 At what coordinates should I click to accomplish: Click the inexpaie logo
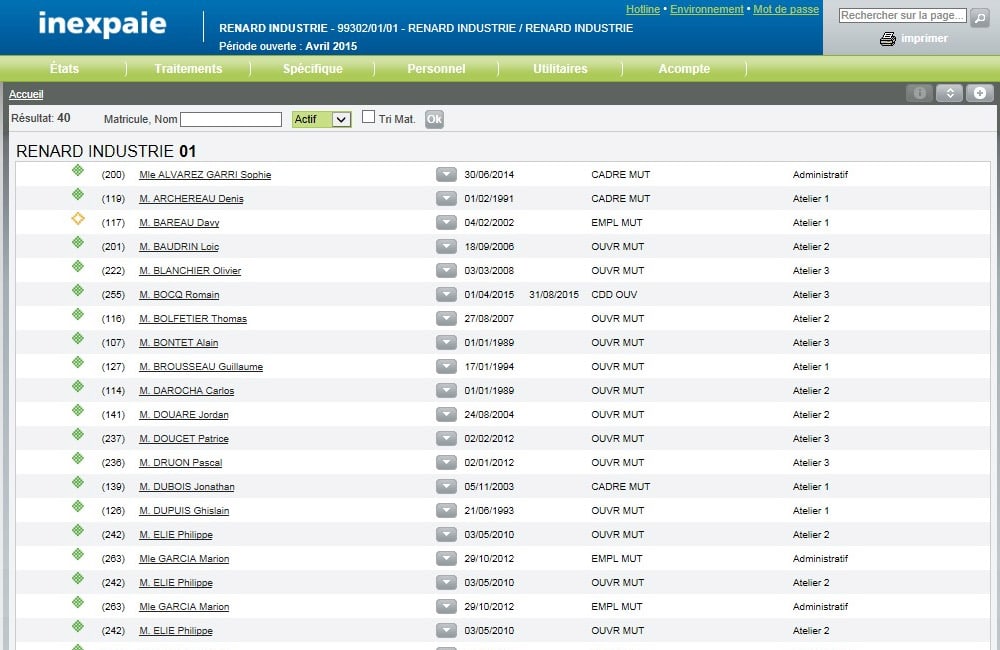coord(102,24)
